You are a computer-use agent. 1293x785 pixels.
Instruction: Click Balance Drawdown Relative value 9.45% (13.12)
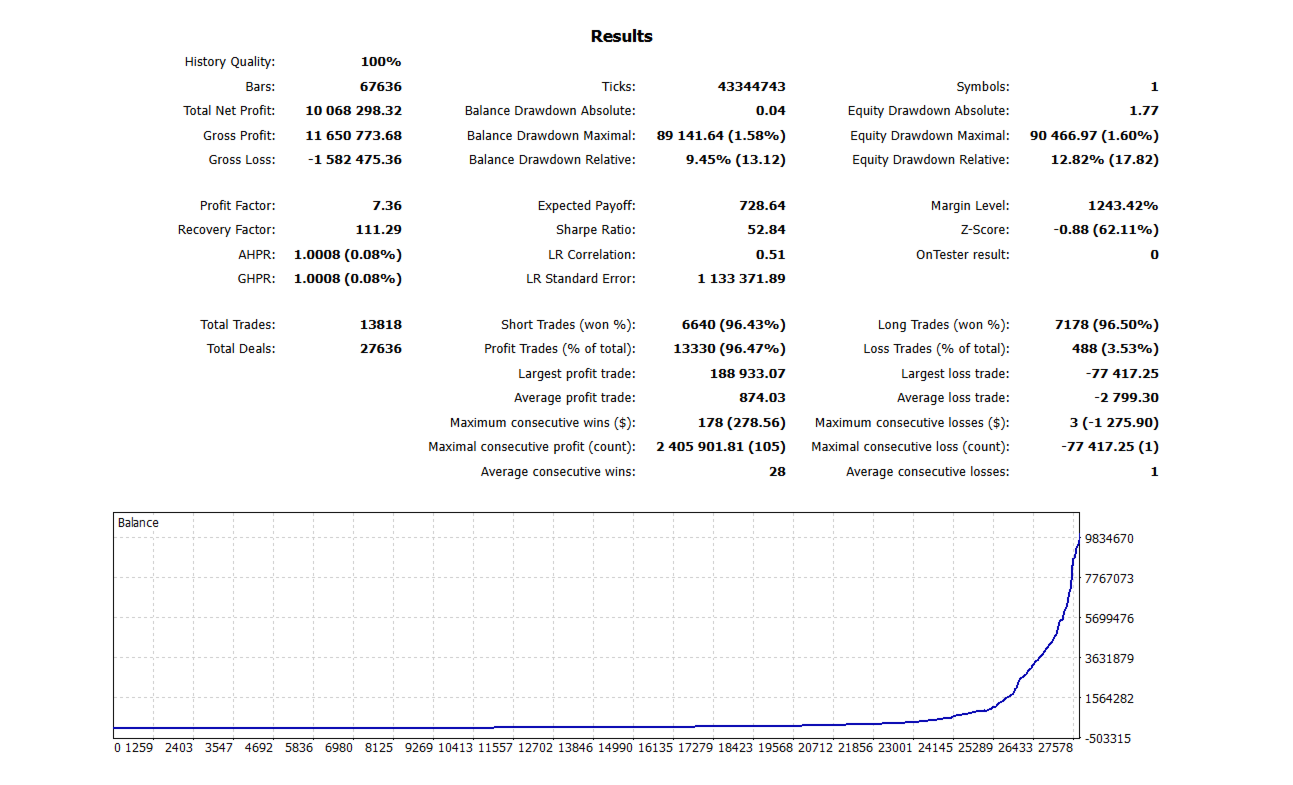[736, 160]
